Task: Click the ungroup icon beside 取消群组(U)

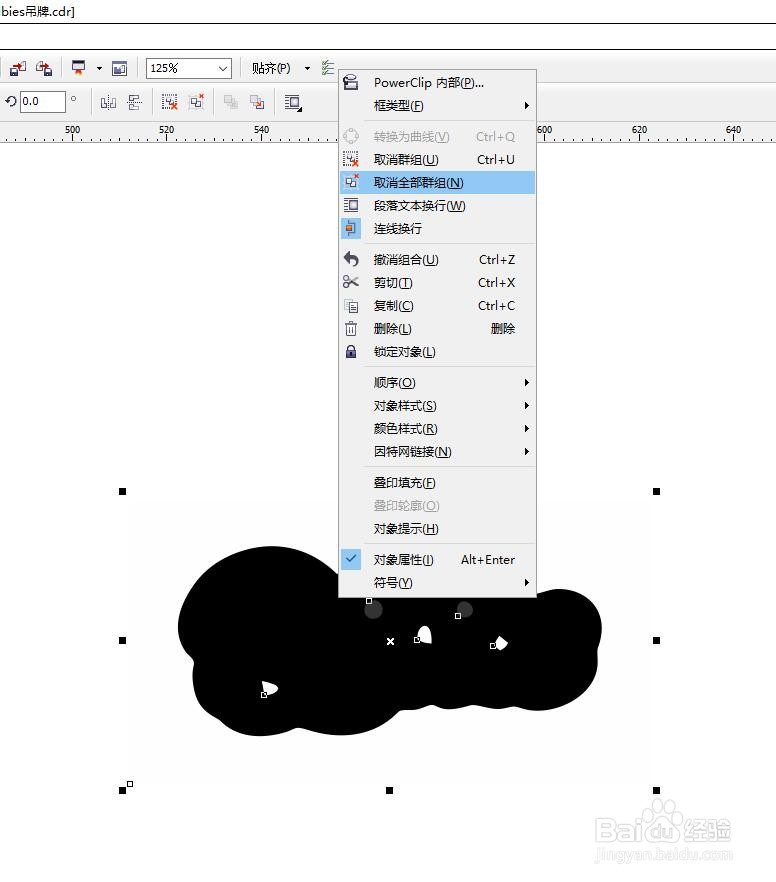Action: [x=351, y=160]
